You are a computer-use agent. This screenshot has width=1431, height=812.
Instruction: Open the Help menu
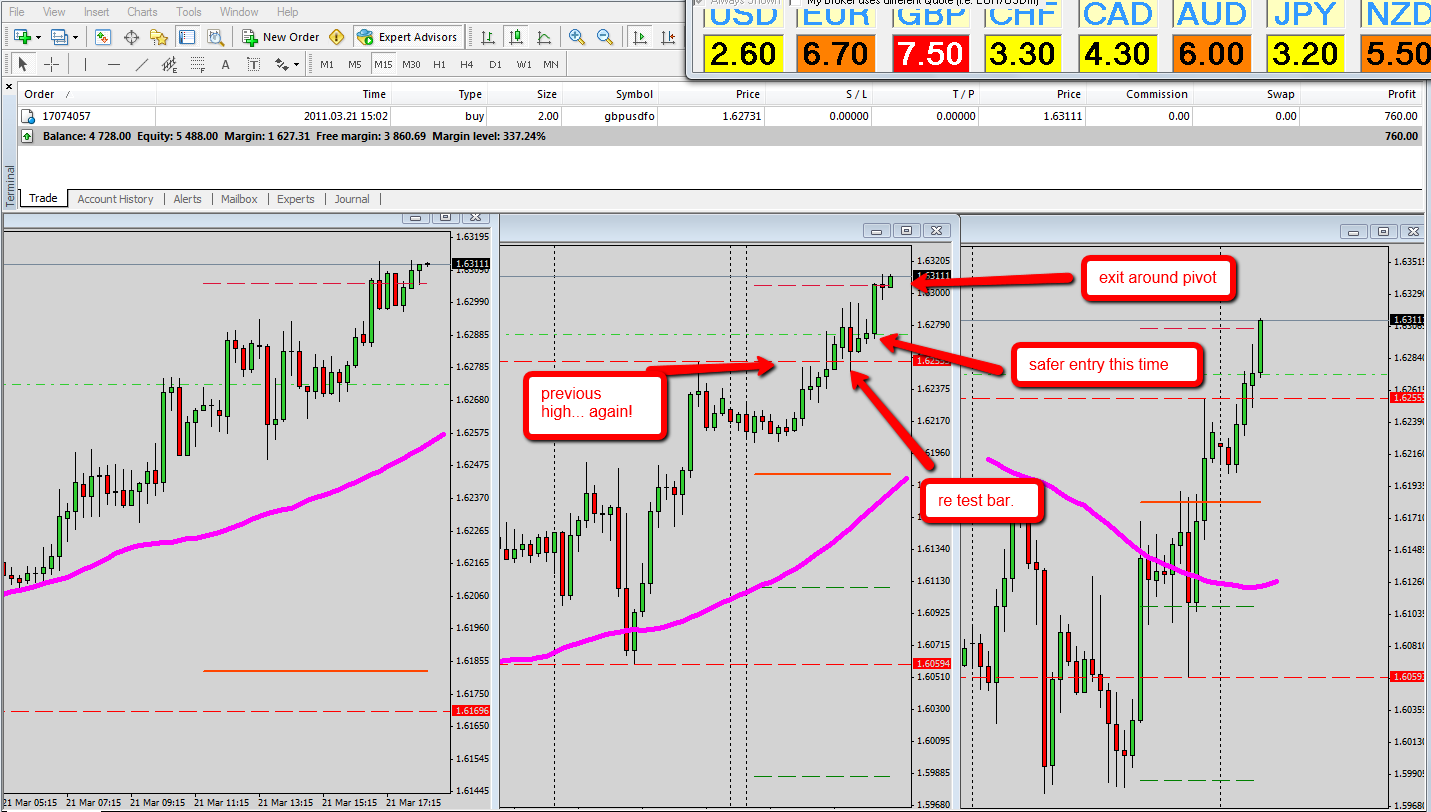point(287,12)
